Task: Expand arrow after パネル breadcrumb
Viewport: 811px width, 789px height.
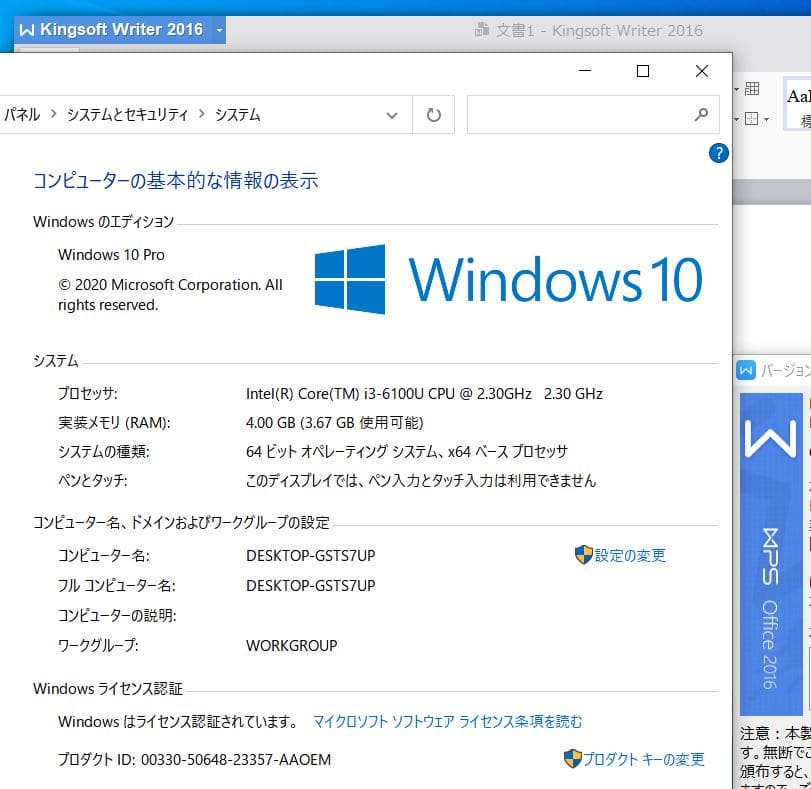Action: (53, 113)
